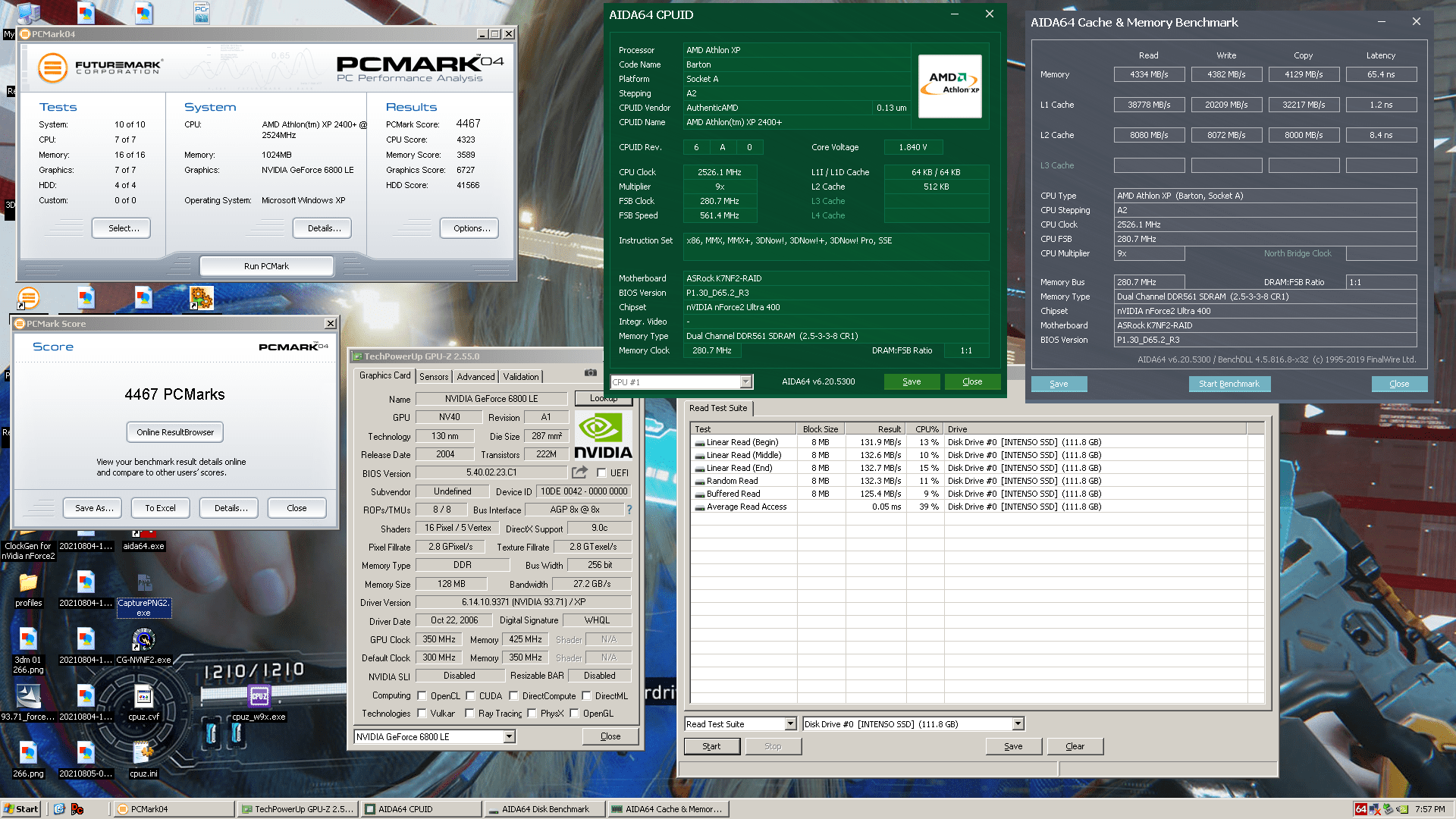Switch to Advanced tab in GPU-Z
Screen dimensions: 1456x819
coord(475,376)
